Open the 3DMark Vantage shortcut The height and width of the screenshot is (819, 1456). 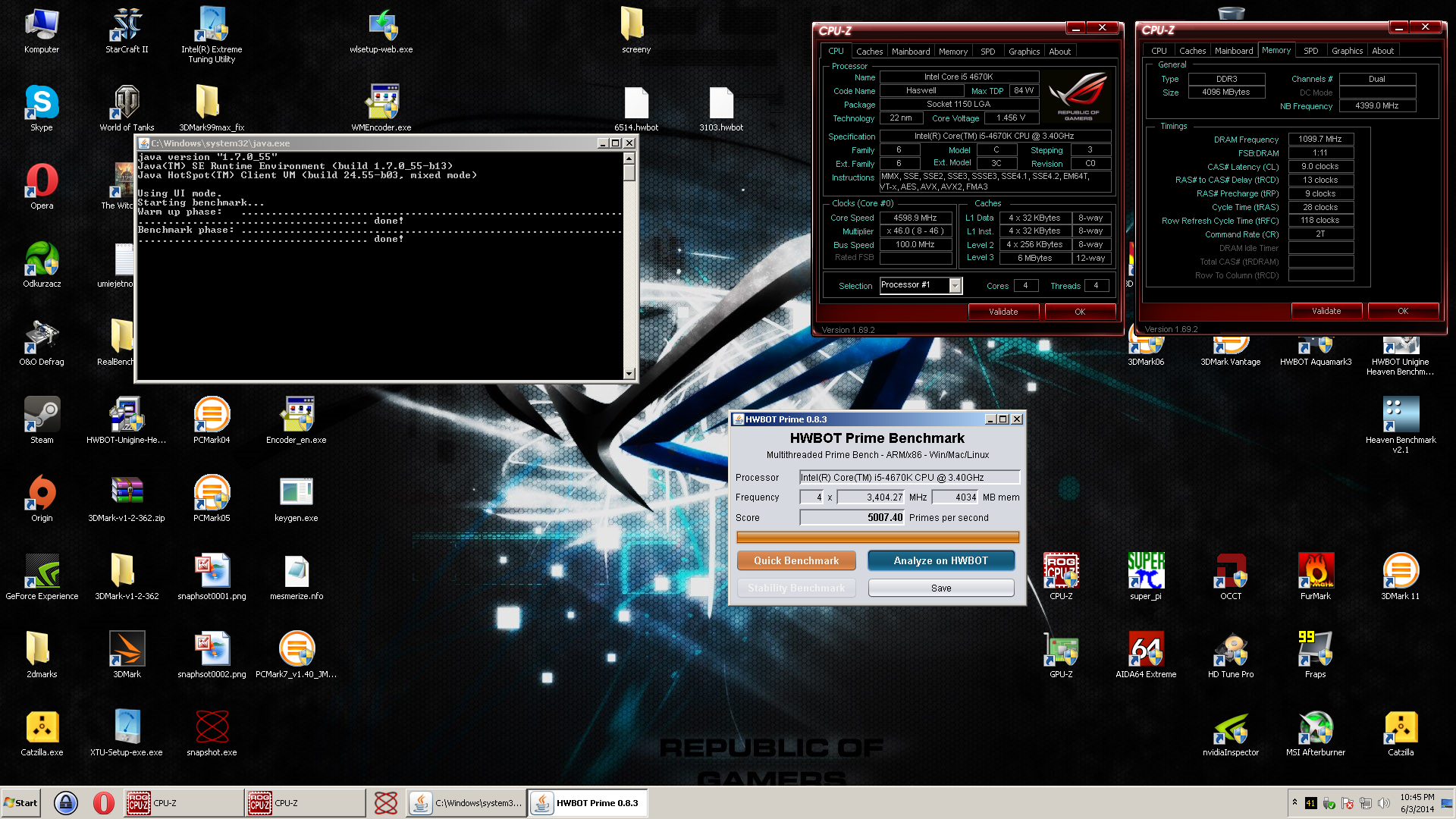[x=1231, y=351]
